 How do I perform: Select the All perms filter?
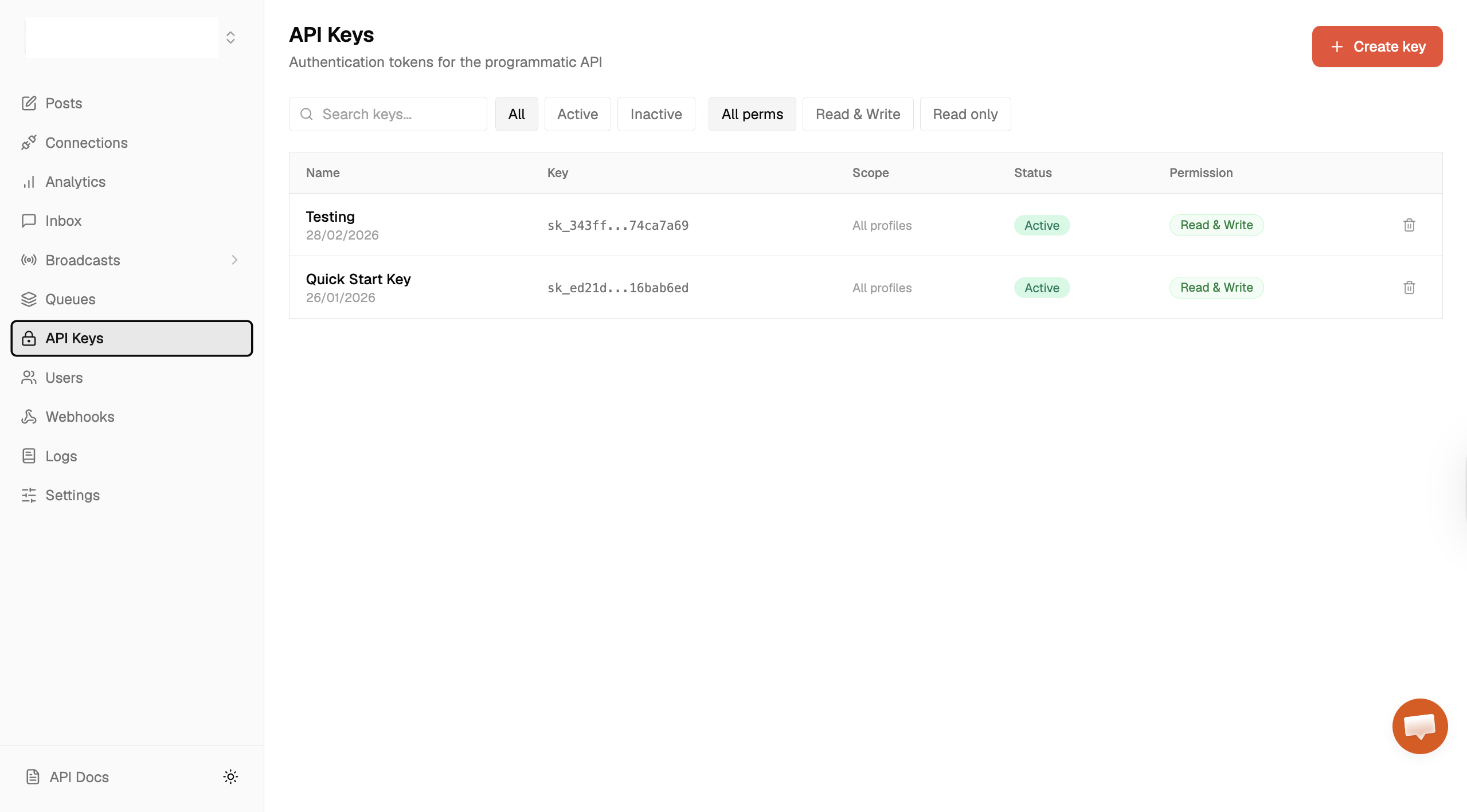coord(752,114)
